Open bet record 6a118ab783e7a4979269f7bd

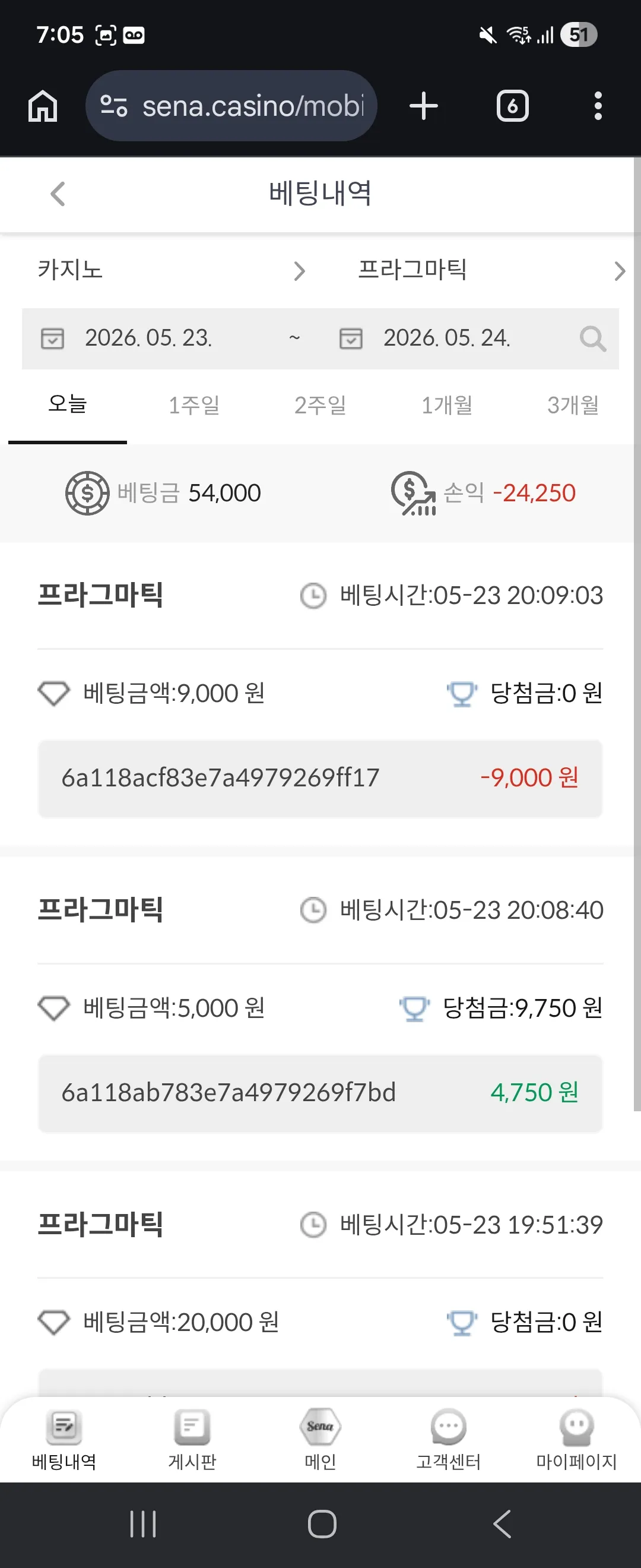[320, 1093]
